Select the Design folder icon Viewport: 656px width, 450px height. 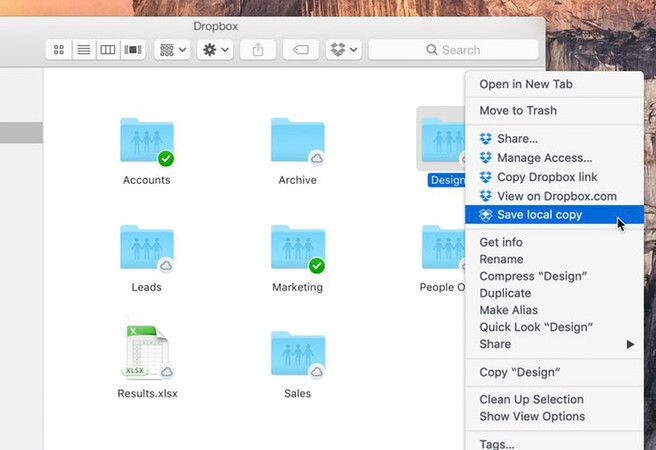pos(443,141)
